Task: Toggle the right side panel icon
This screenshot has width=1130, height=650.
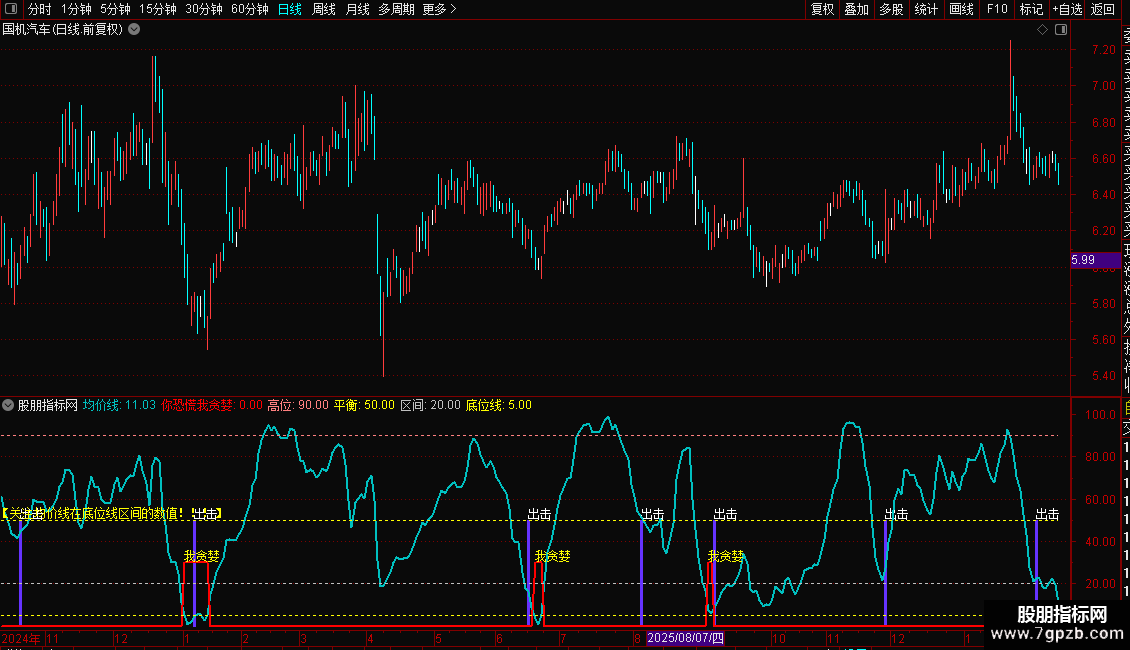Action: tap(1059, 30)
